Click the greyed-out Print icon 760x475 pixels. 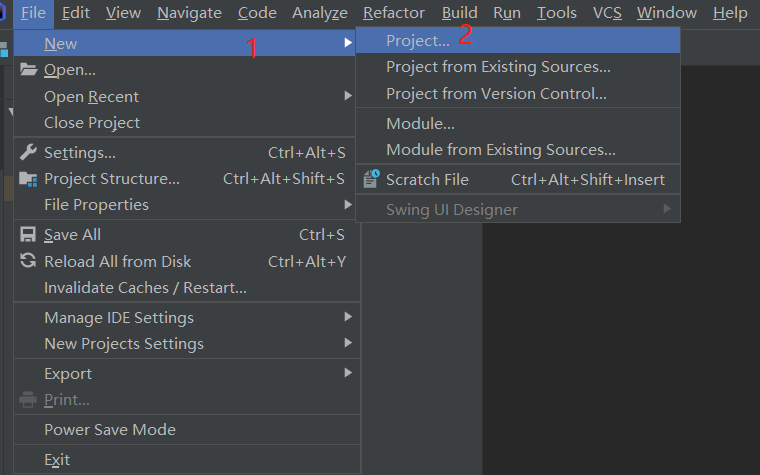tap(28, 400)
